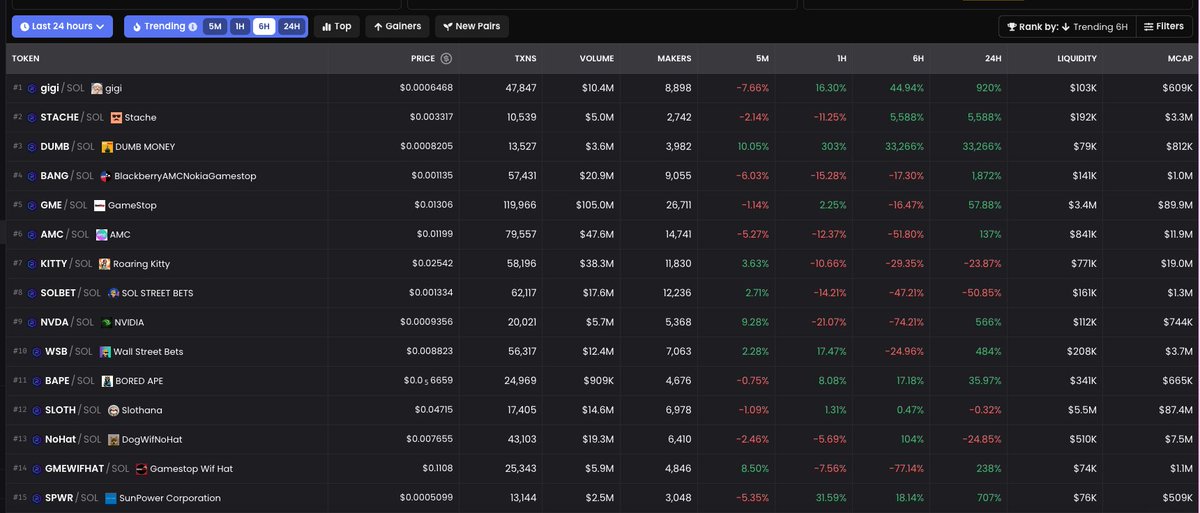The height and width of the screenshot is (513, 1200).
Task: Click BAPE price $0.0₅6659
Action: [x=429, y=381]
